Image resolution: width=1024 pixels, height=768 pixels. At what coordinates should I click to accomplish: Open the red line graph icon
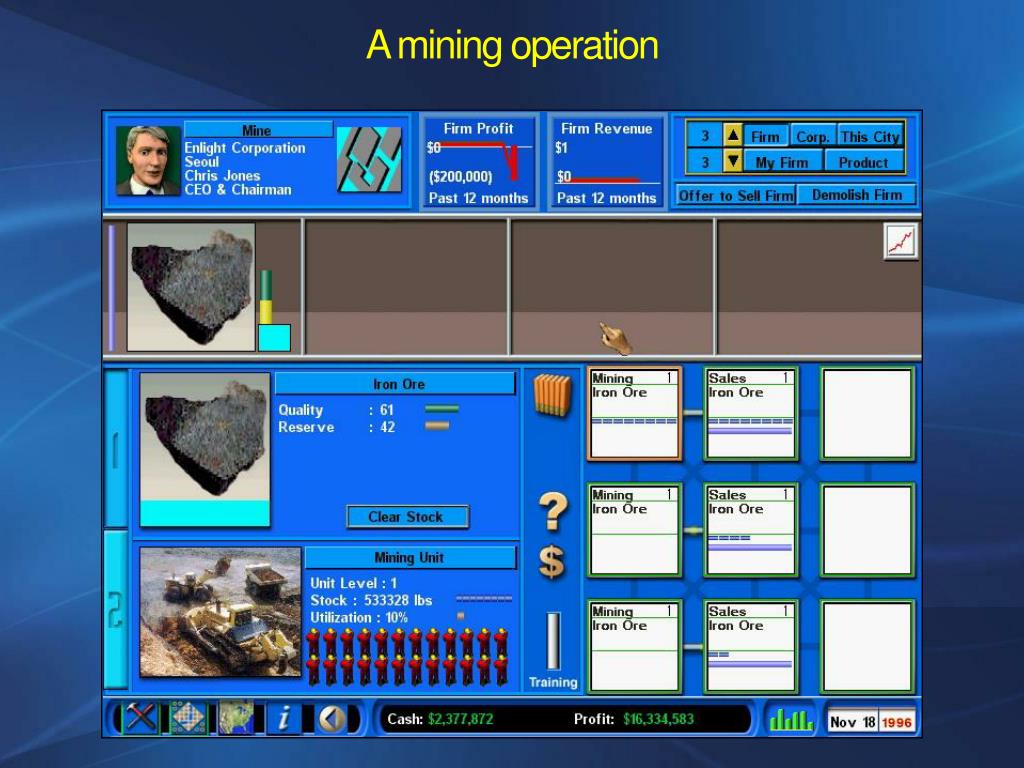(901, 242)
